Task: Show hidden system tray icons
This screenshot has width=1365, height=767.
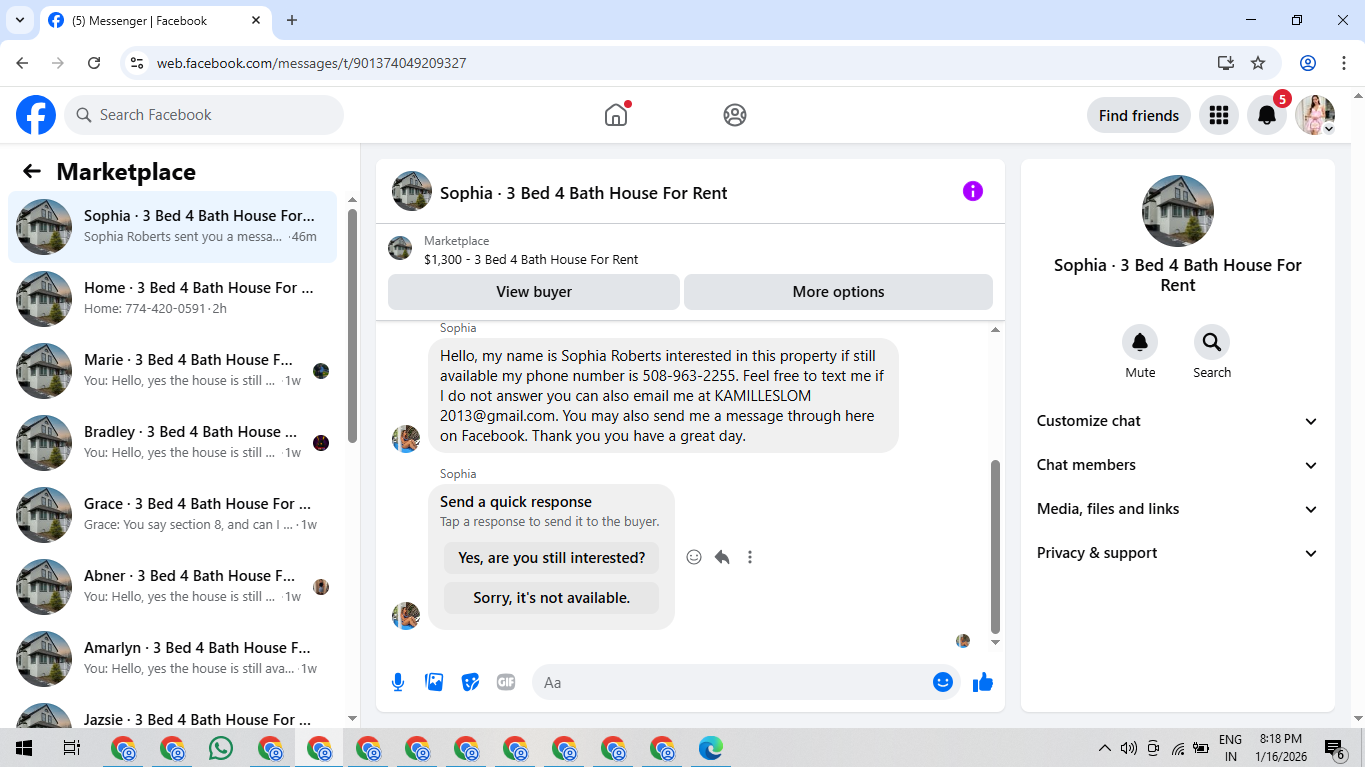Action: pyautogui.click(x=1104, y=748)
